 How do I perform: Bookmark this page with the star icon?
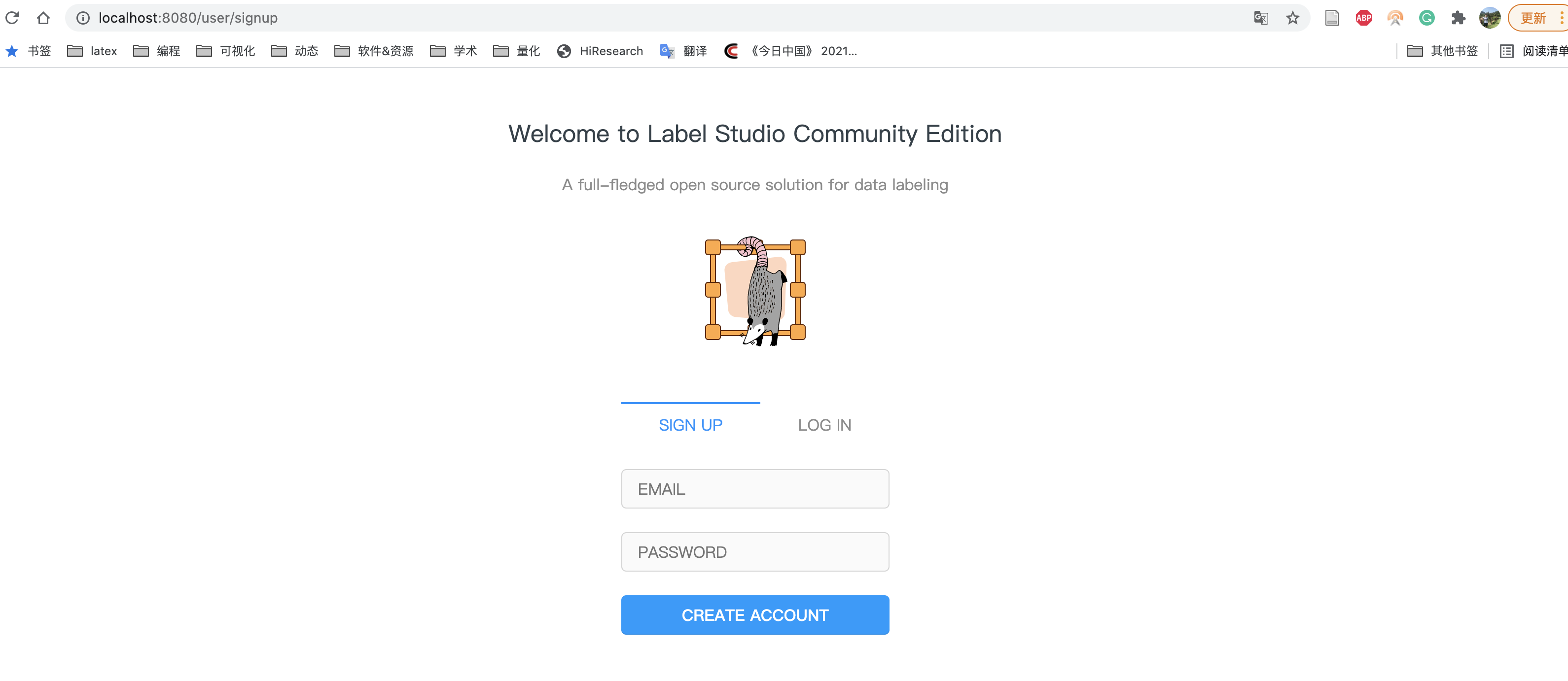click(1293, 18)
